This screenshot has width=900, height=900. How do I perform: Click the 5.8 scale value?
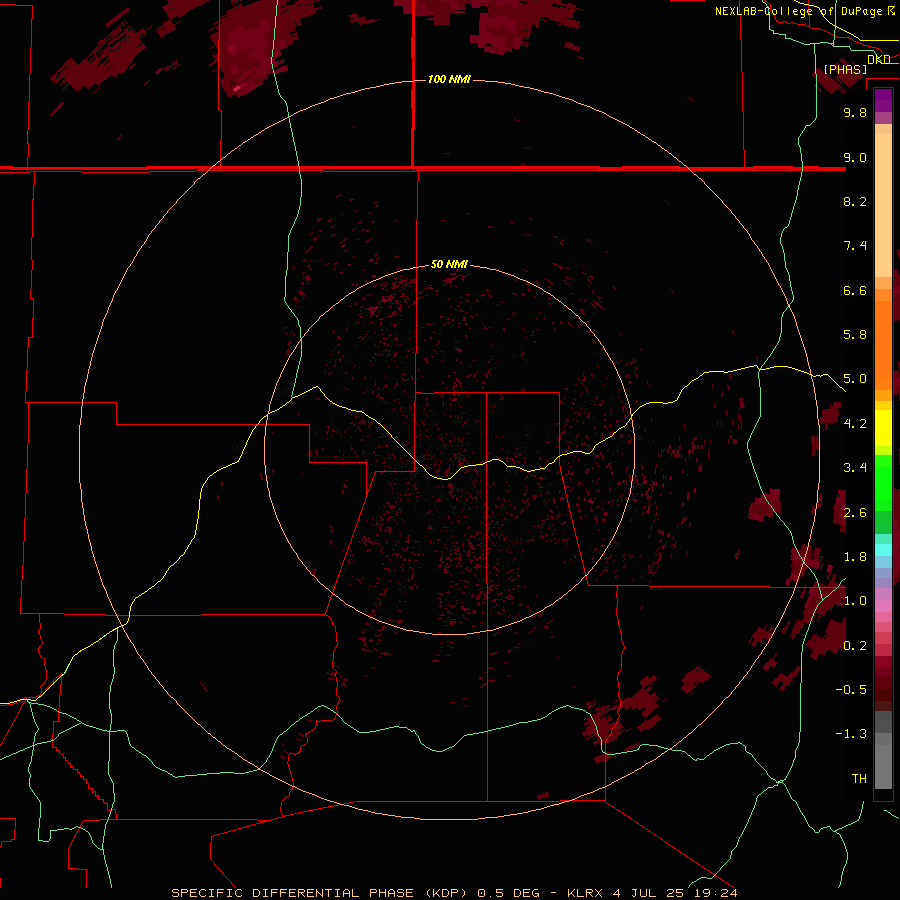click(x=855, y=335)
